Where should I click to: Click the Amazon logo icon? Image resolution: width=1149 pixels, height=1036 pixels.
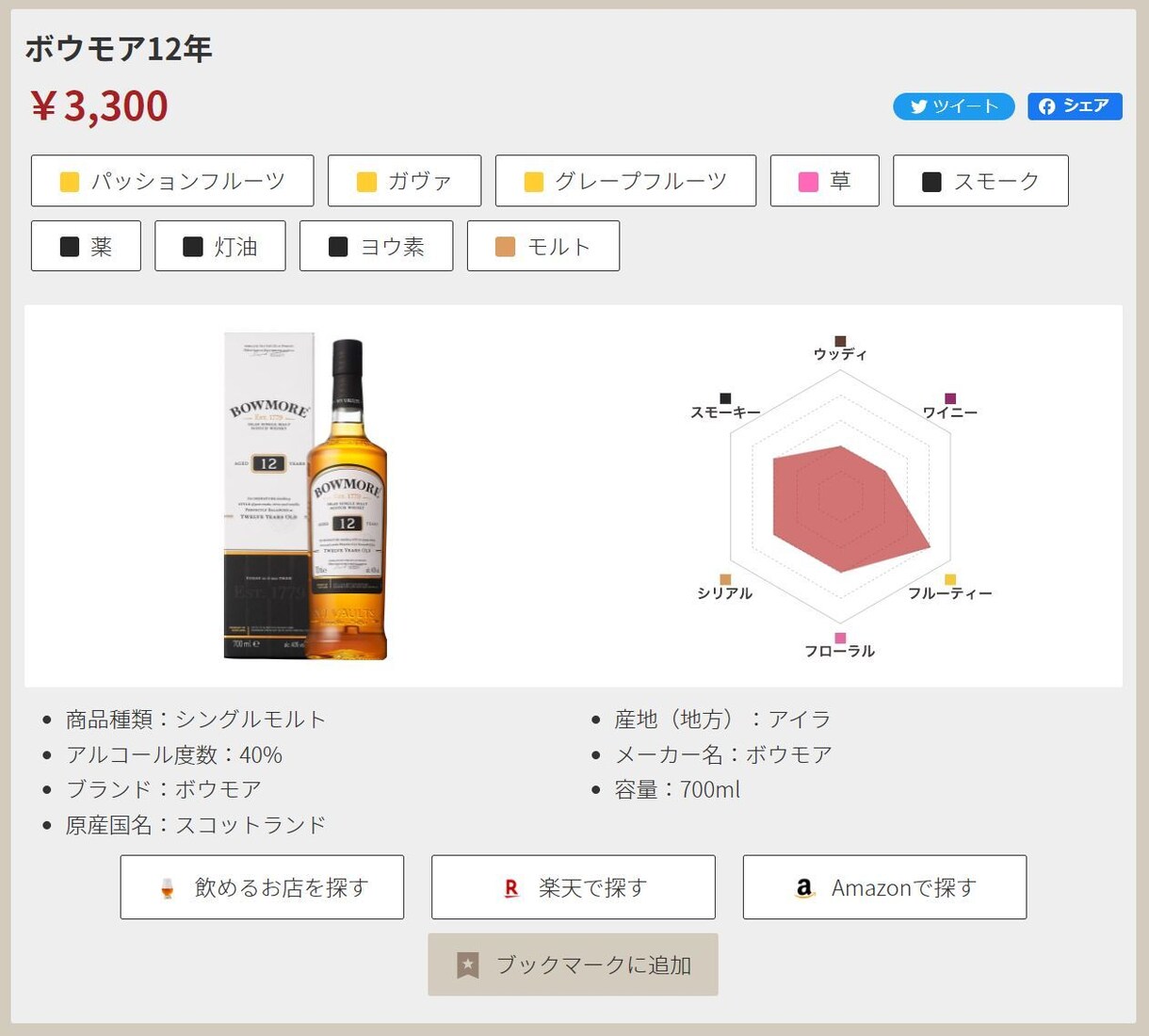(x=803, y=888)
